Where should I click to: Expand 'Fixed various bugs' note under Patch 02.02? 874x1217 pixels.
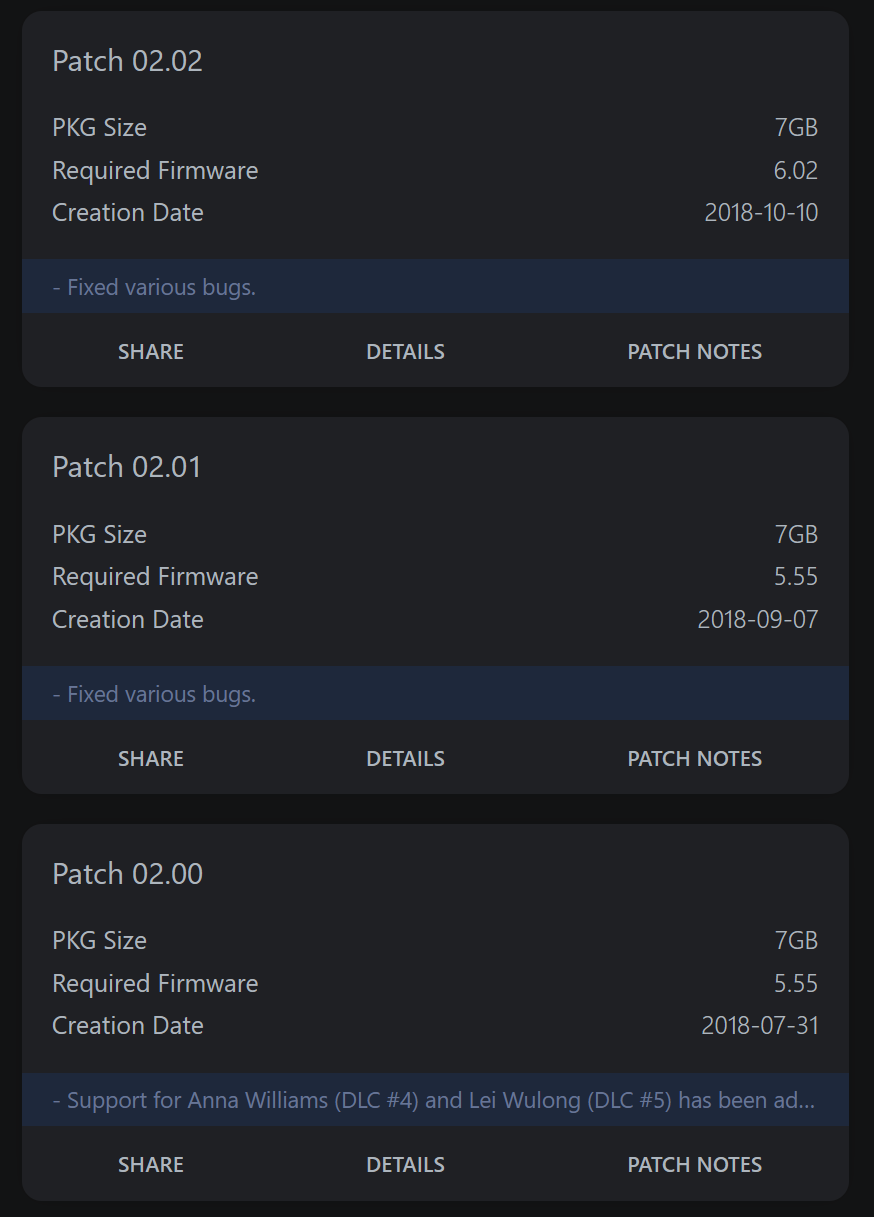(155, 288)
